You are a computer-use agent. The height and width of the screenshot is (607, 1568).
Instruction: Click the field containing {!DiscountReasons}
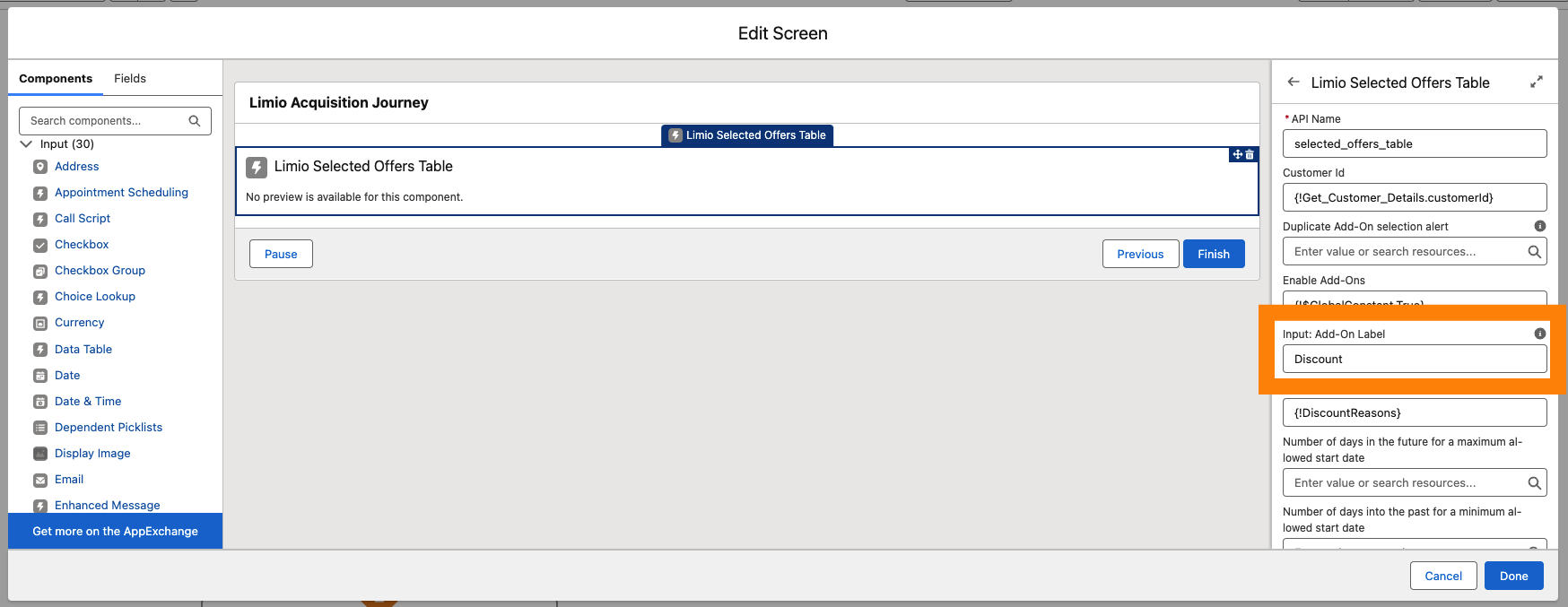point(1415,412)
